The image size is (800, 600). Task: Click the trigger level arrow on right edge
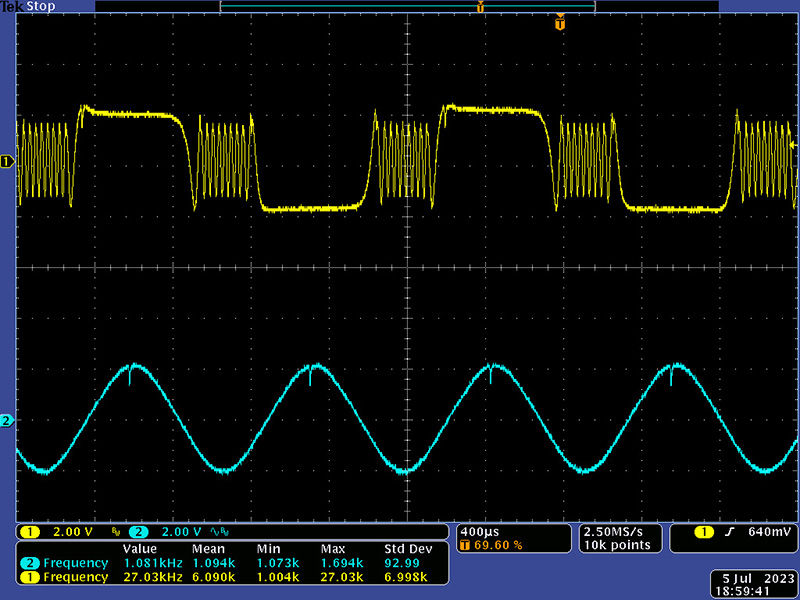point(793,145)
